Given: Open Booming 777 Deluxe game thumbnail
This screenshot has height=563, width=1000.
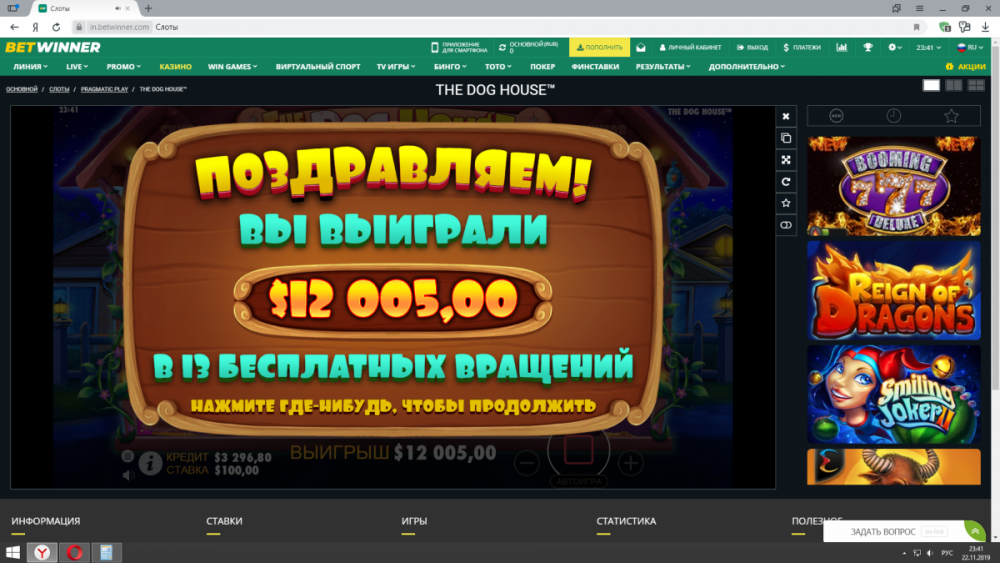Looking at the screenshot, I should pos(893,186).
